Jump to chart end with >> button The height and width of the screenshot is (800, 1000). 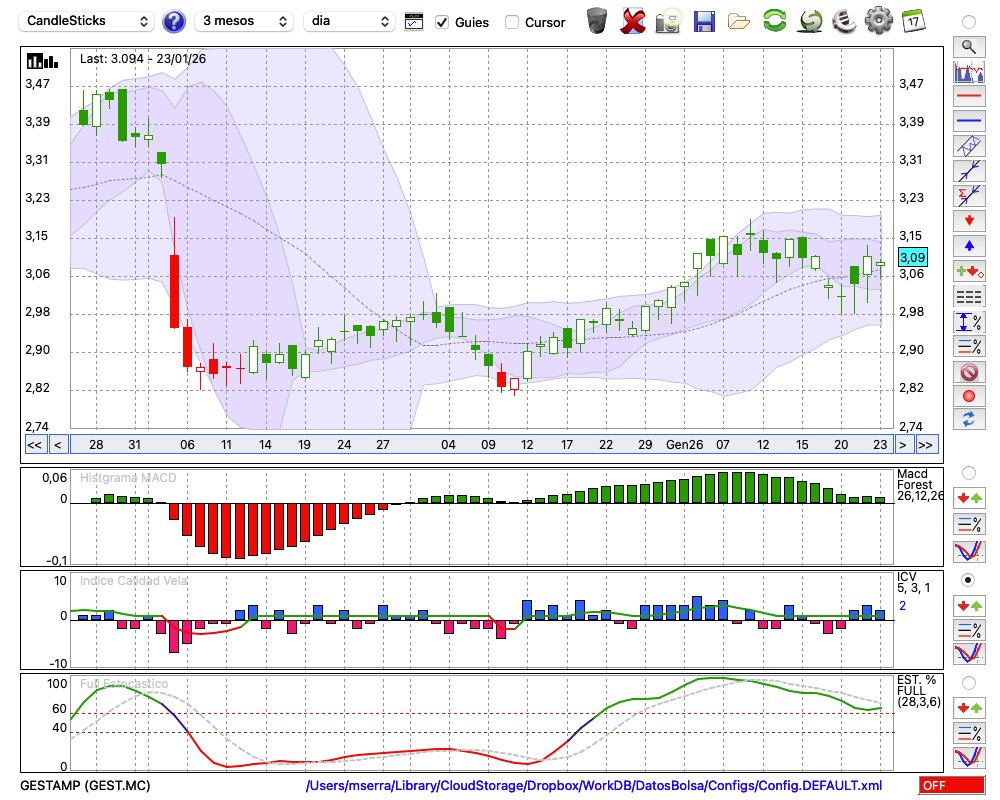tap(926, 445)
